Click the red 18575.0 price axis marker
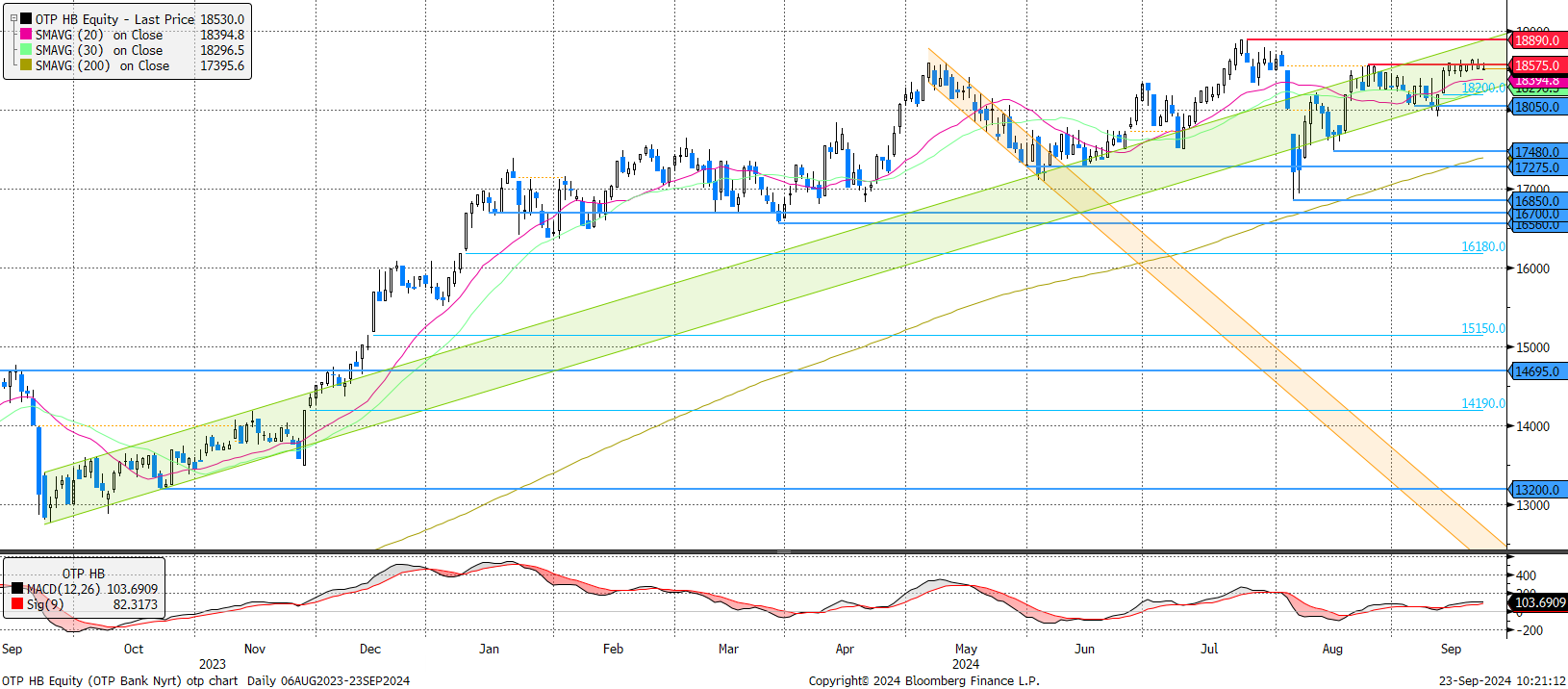This screenshot has height=689, width=1568. click(1537, 65)
